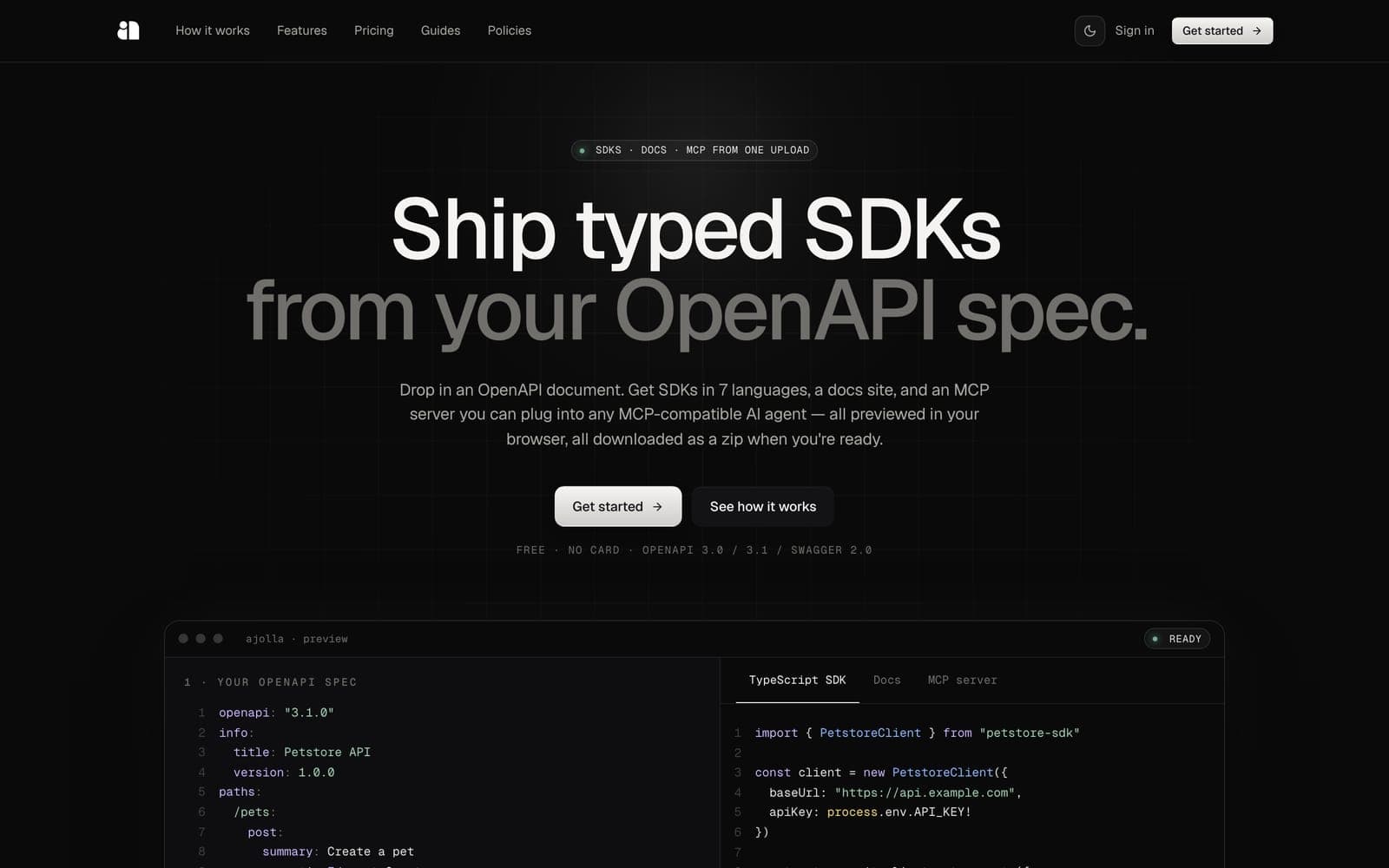
Task: Click the SDKs · Docs · MCP badge
Action: click(x=694, y=150)
